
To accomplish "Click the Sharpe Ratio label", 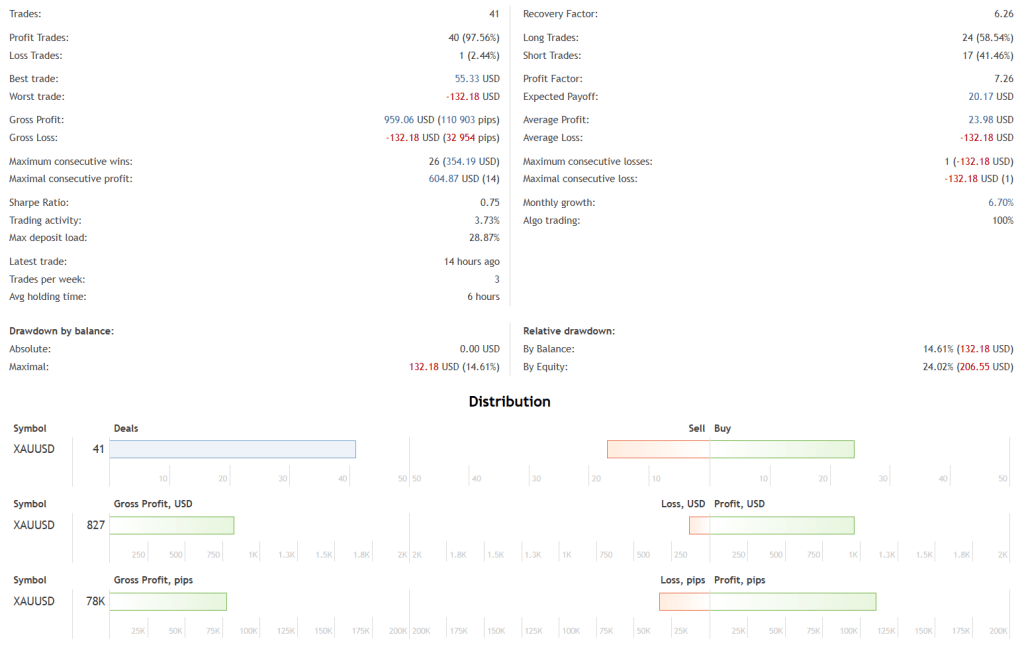I will [x=38, y=202].
